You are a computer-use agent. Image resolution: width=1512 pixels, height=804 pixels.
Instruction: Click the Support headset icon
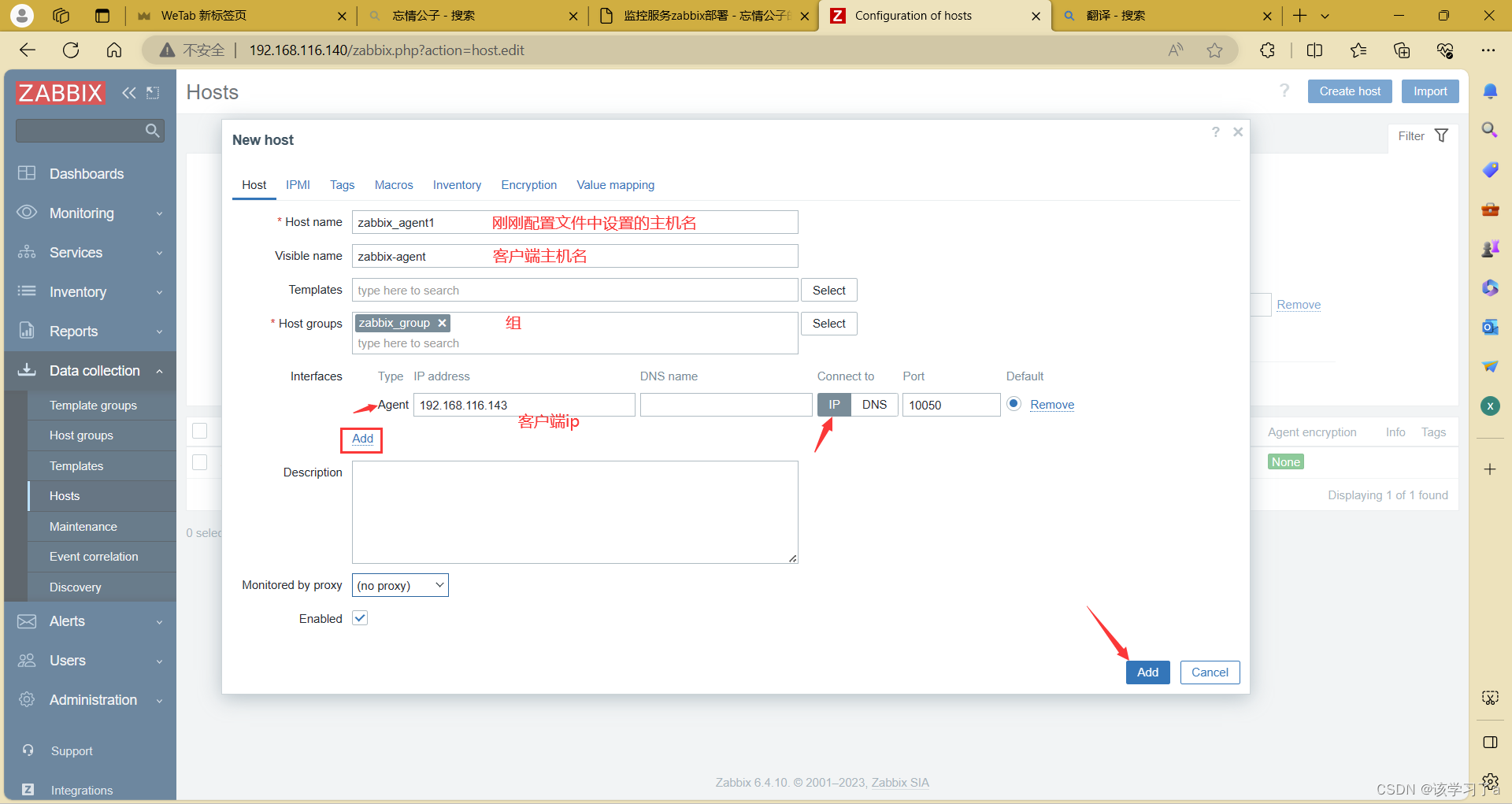coord(28,750)
